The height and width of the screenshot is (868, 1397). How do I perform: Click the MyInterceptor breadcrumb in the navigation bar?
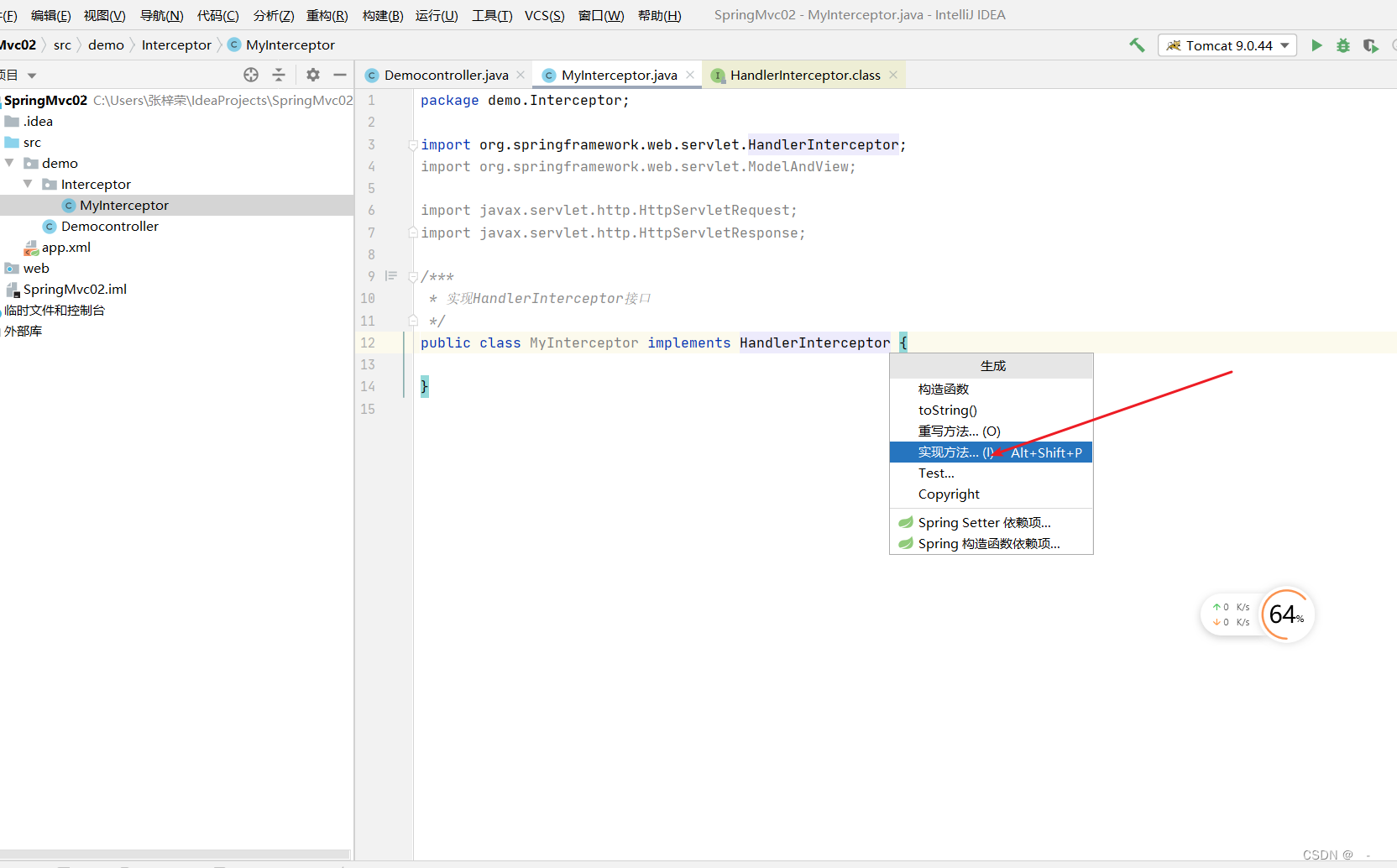click(x=281, y=45)
